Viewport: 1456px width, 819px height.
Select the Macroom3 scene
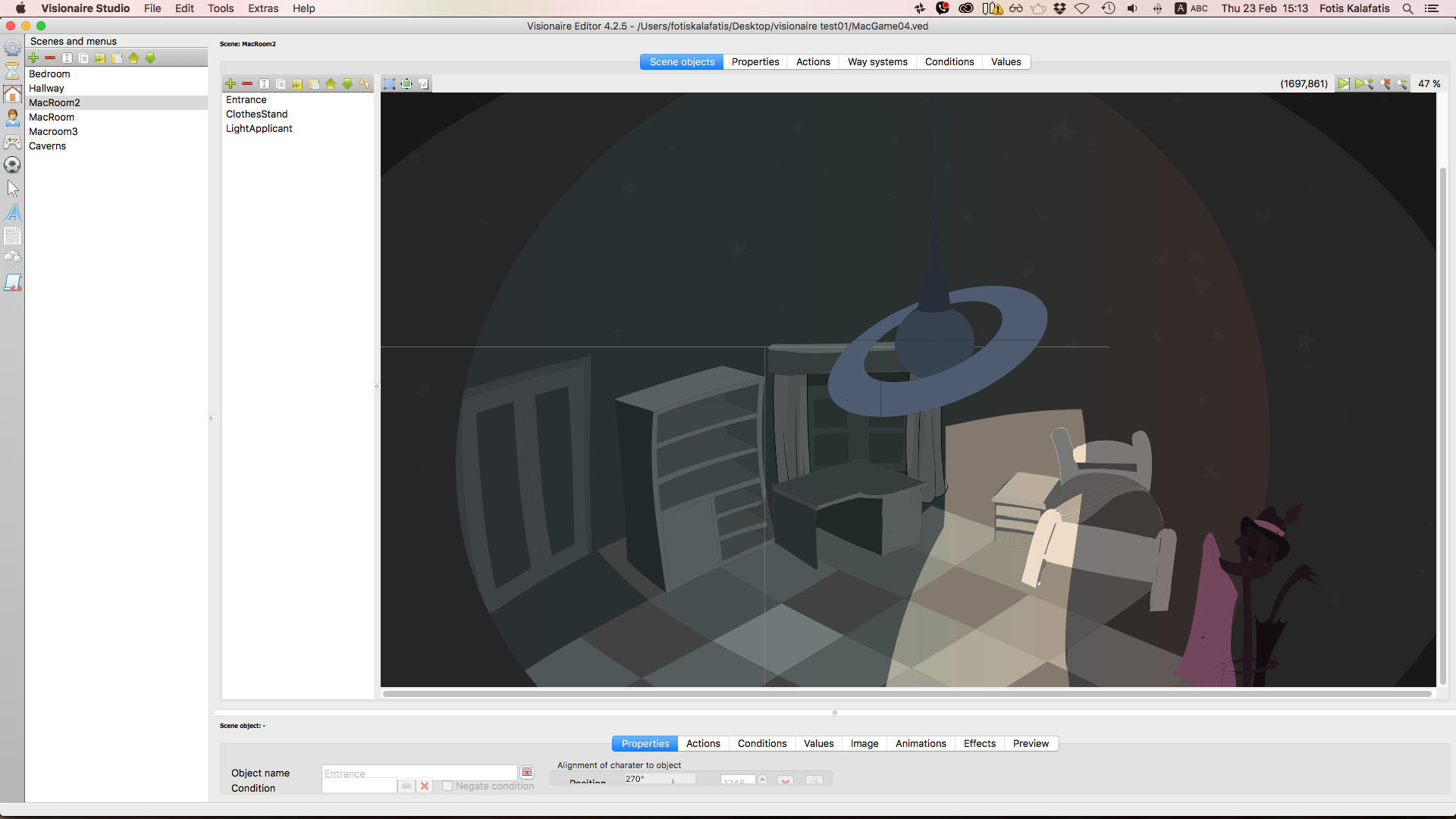click(117, 132)
